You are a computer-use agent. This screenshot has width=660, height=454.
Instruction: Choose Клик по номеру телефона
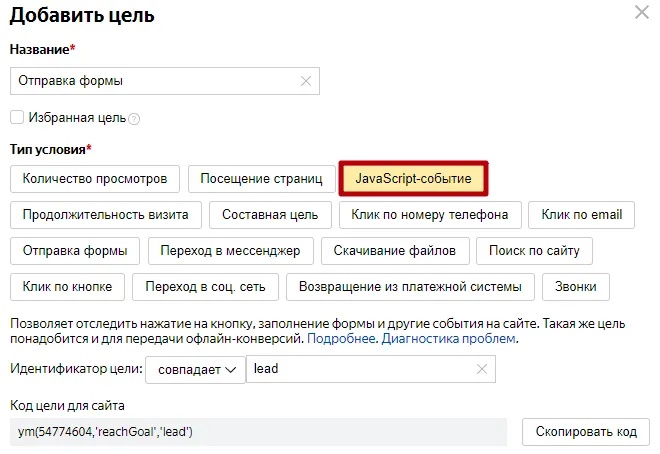pyautogui.click(x=430, y=215)
